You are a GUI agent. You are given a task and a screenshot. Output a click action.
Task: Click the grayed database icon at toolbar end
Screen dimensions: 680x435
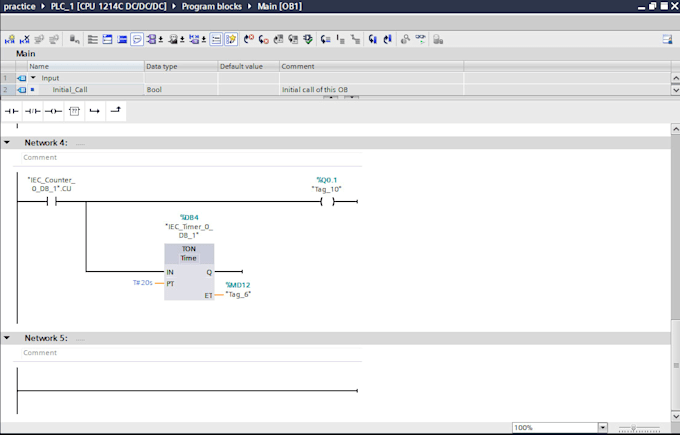click(x=438, y=40)
